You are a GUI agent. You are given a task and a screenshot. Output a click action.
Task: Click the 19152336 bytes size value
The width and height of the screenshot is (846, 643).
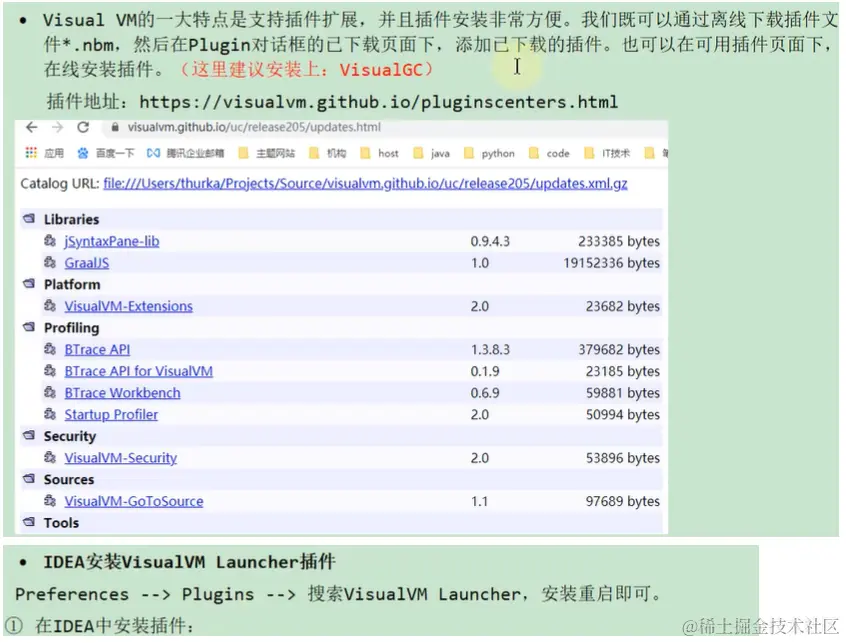[612, 263]
